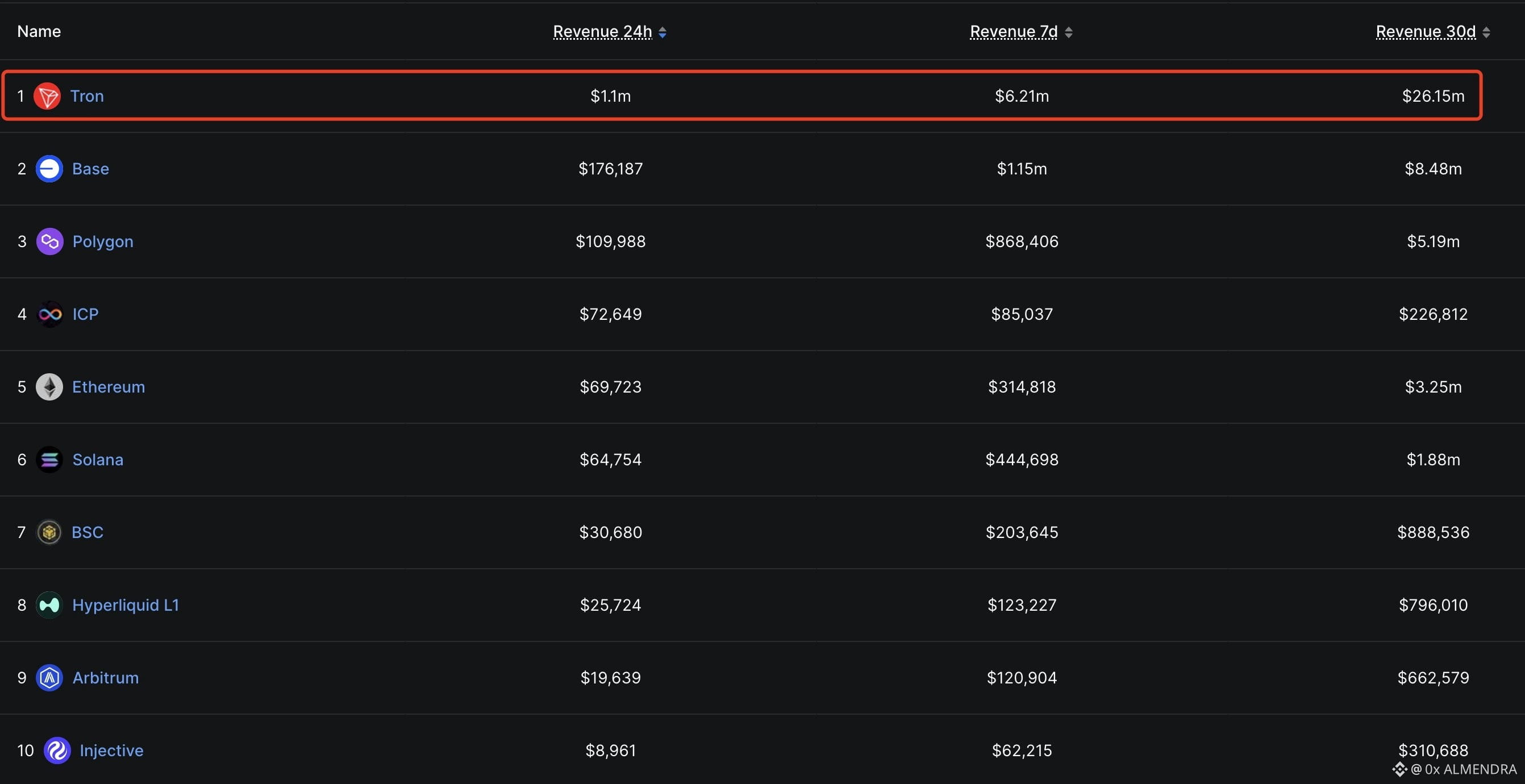Click the Ethereum diamond logo icon
Viewport: 1525px width, 784px height.
point(49,387)
